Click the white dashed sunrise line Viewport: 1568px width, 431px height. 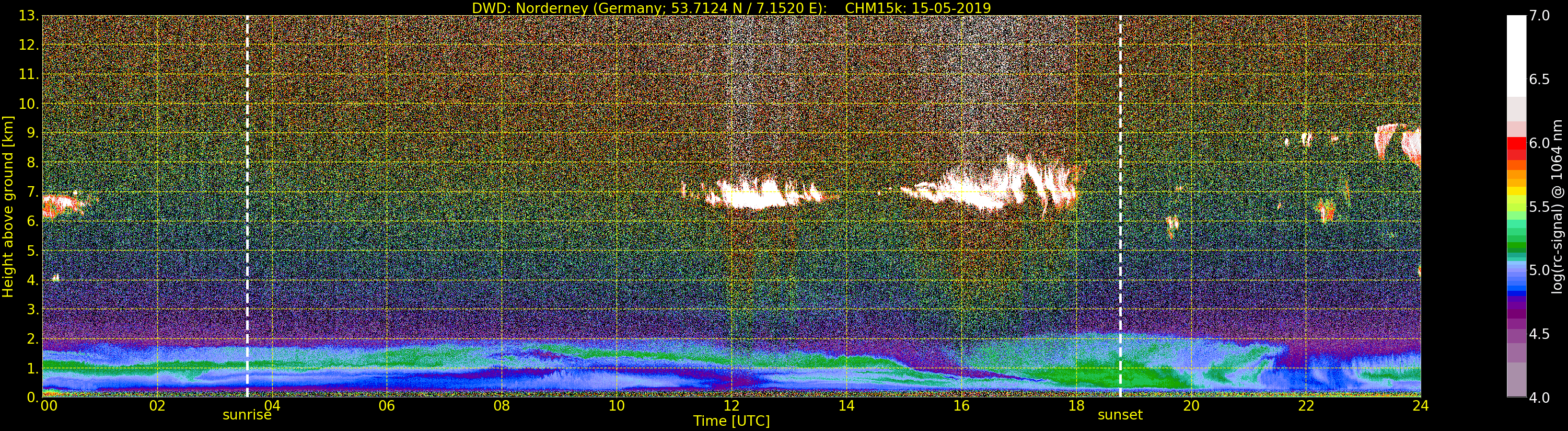click(247, 206)
